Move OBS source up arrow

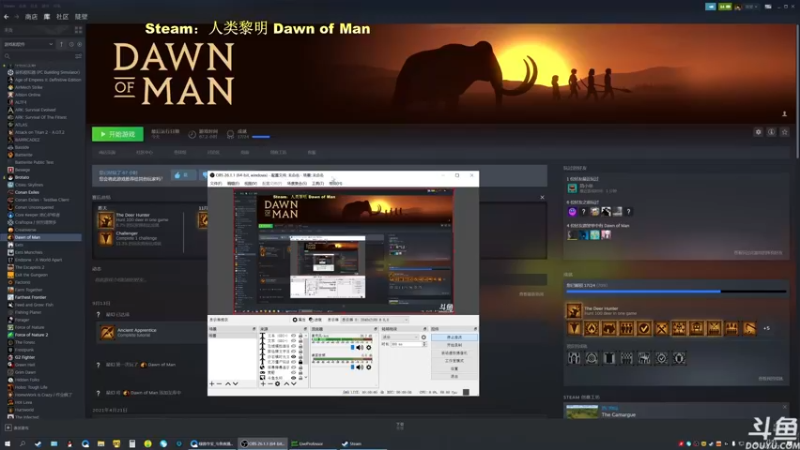[x=286, y=384]
